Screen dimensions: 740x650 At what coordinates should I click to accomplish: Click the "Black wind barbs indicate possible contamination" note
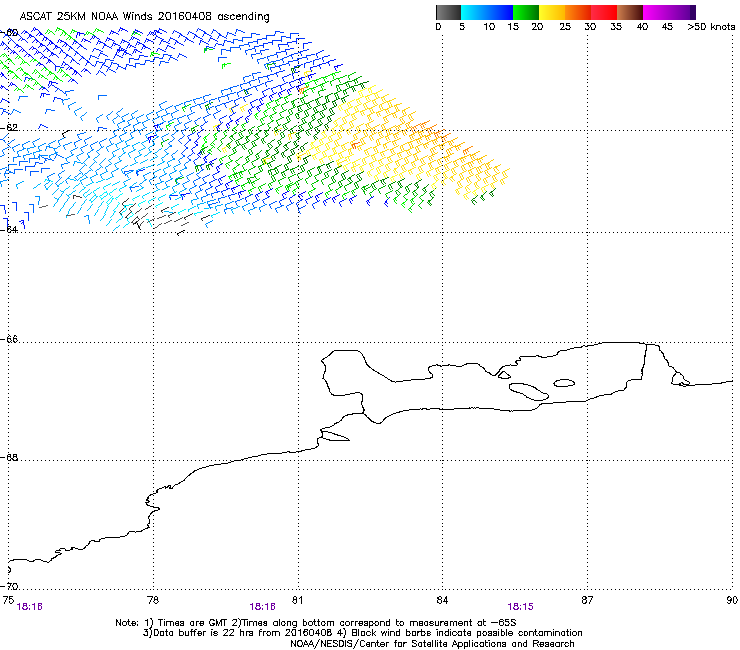click(466, 633)
